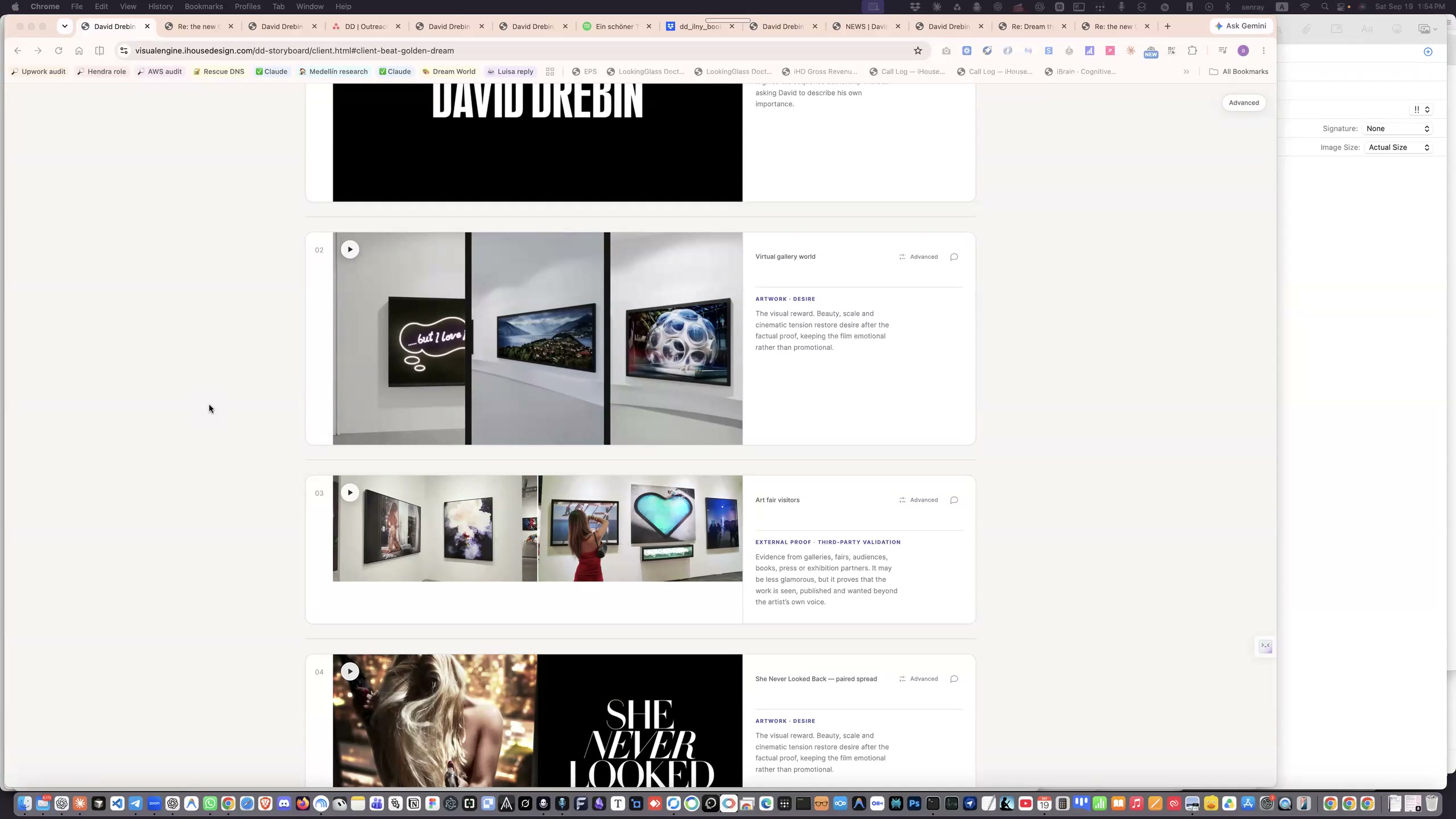
Task: Open Chrome extensions puzzle icon
Action: tap(1192, 51)
